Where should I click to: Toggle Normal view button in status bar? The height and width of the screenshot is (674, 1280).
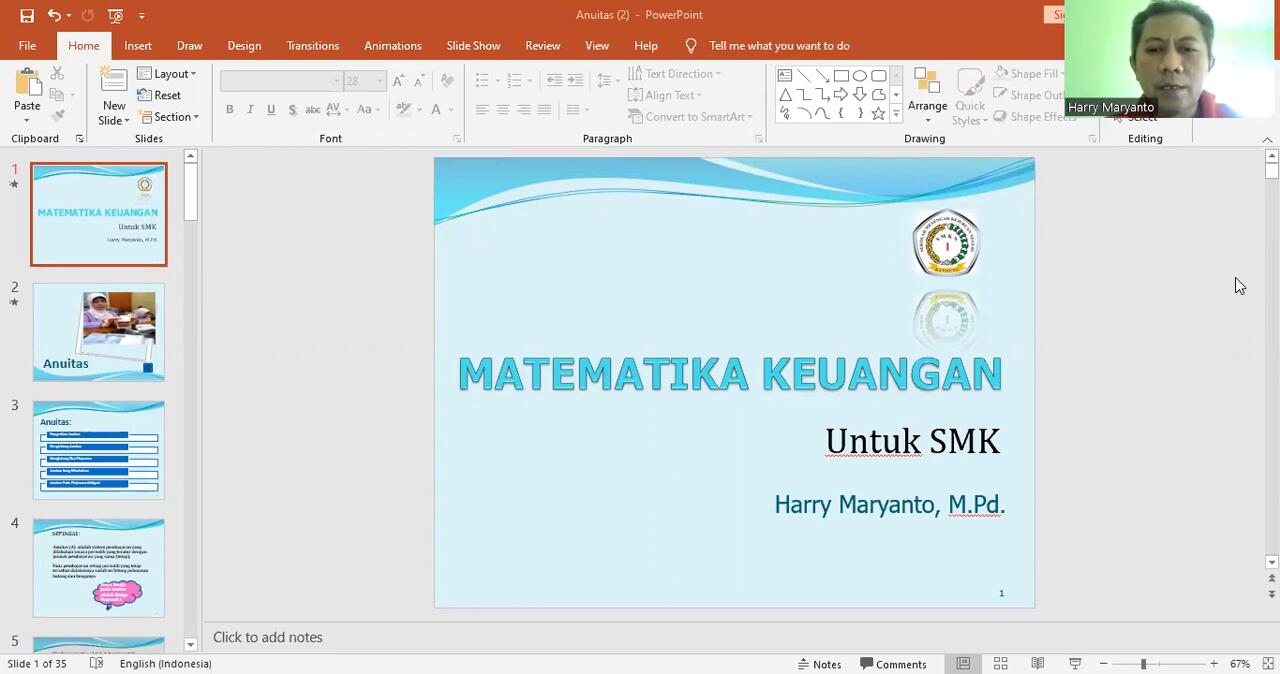[x=963, y=664]
